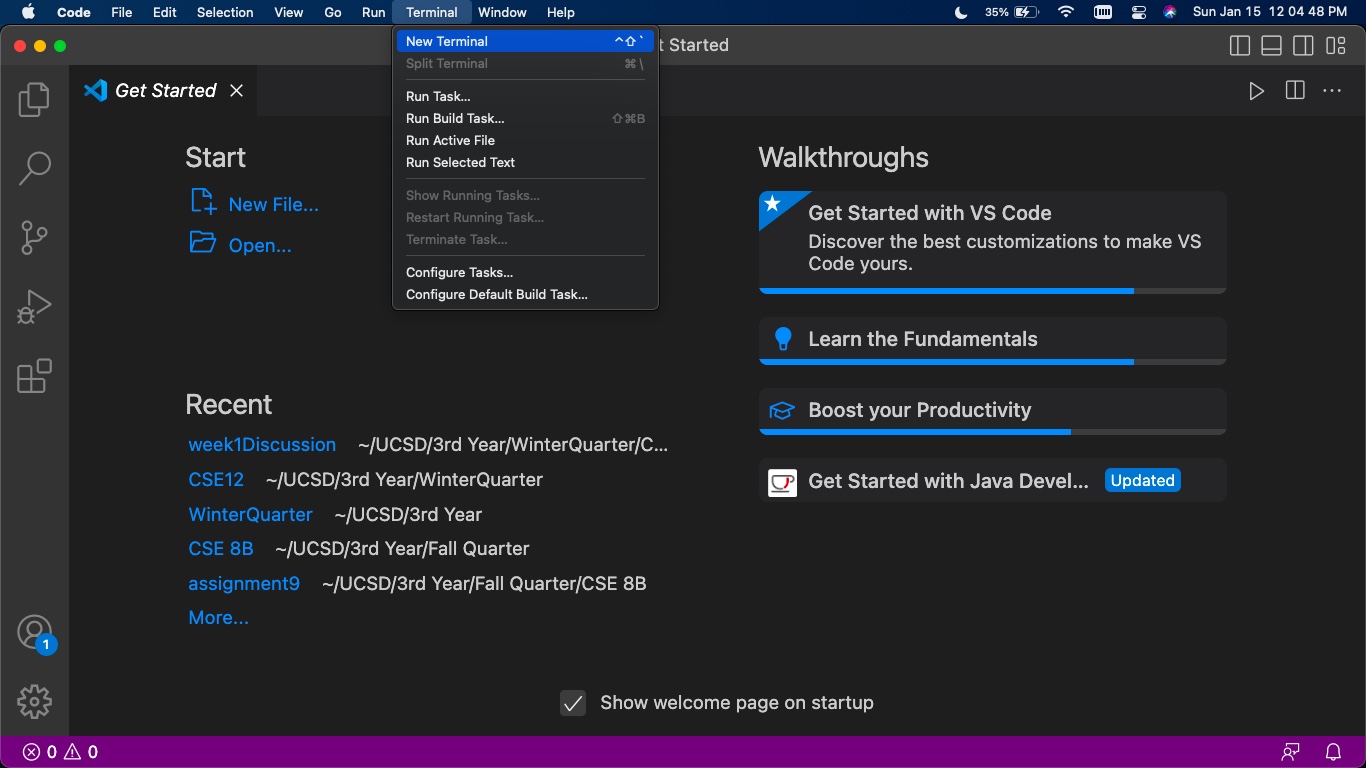Screen dimensions: 1366x768
Task: Open the week1Discussion recent folder
Action: point(262,445)
